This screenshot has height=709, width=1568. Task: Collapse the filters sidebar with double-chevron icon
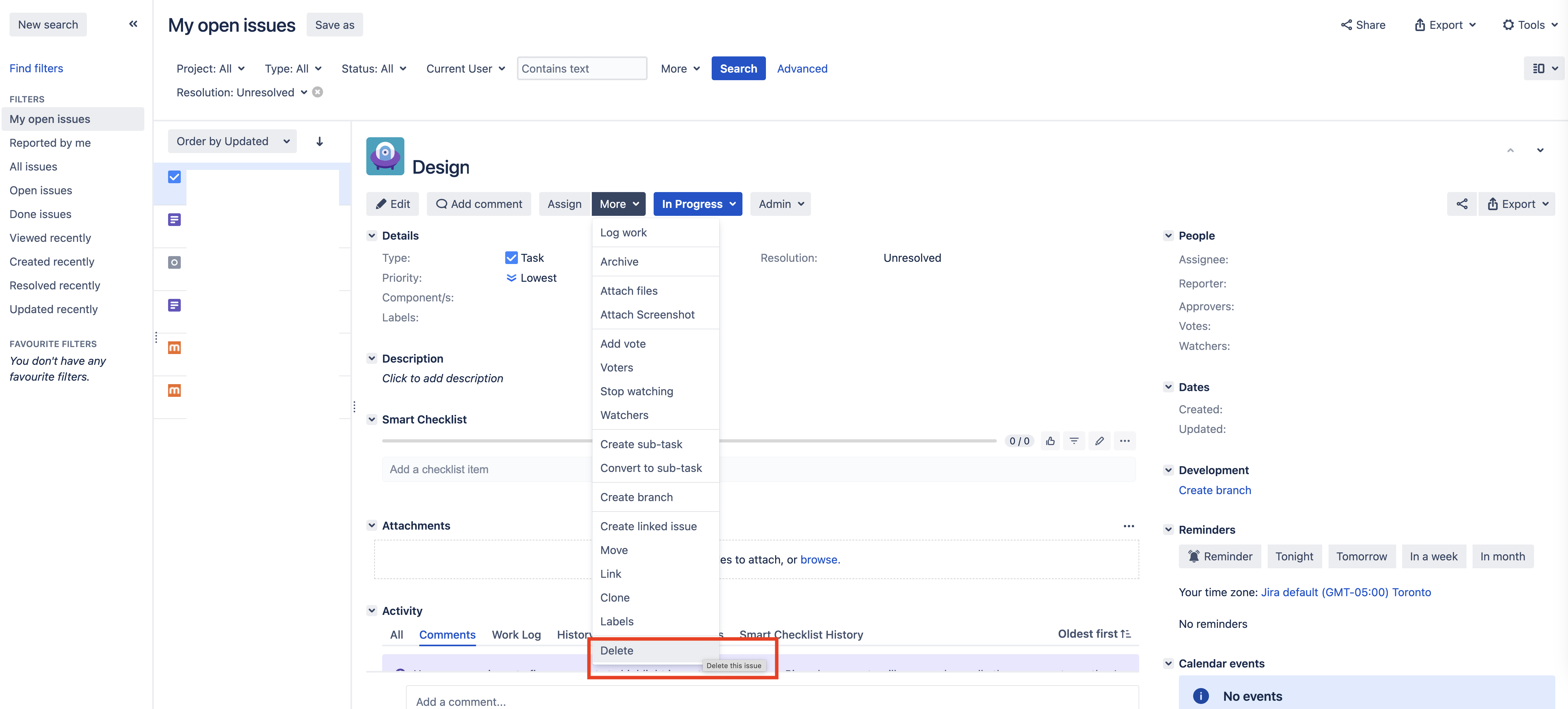[133, 24]
